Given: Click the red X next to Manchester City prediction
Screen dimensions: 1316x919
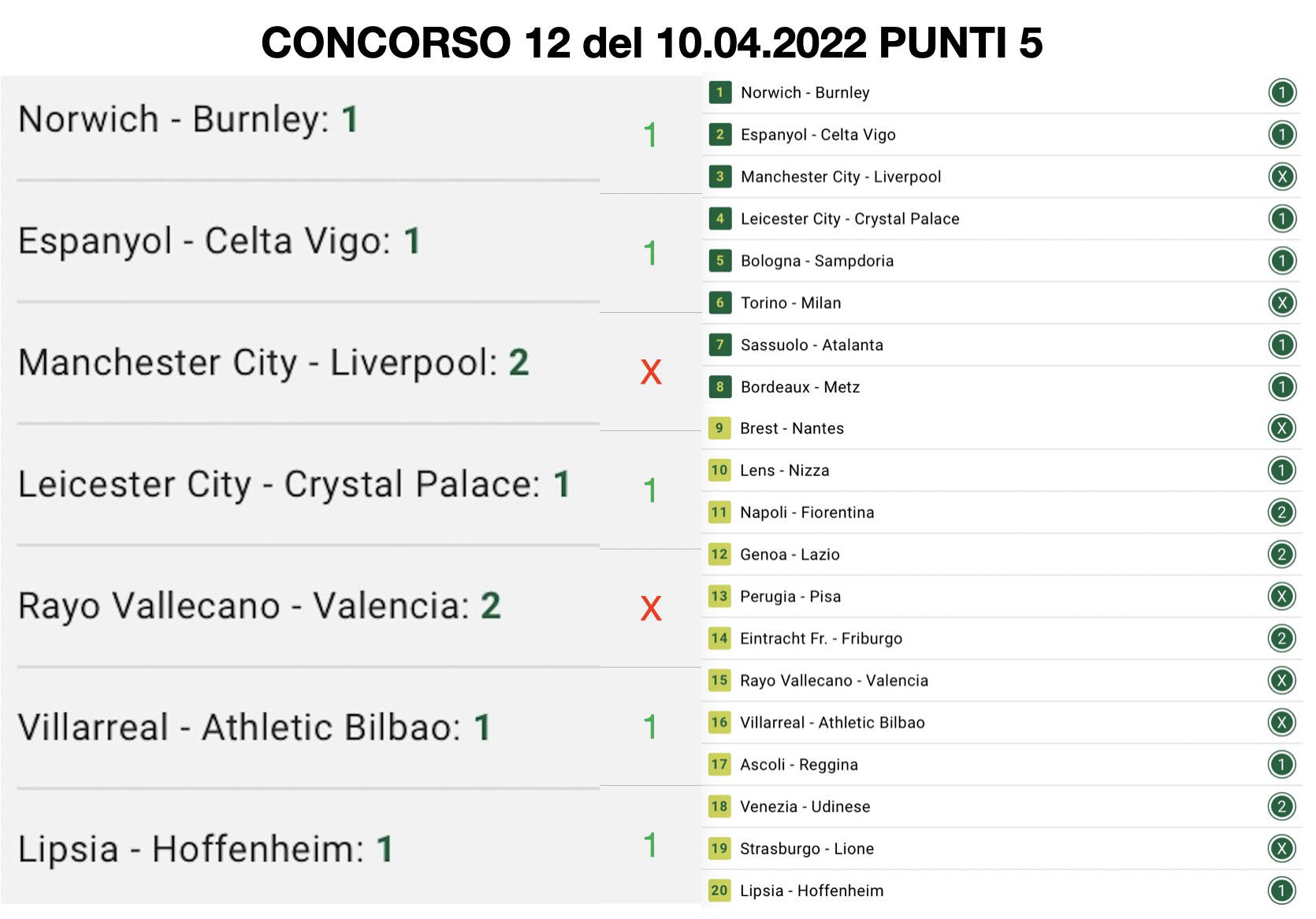Looking at the screenshot, I should pyautogui.click(x=651, y=371).
